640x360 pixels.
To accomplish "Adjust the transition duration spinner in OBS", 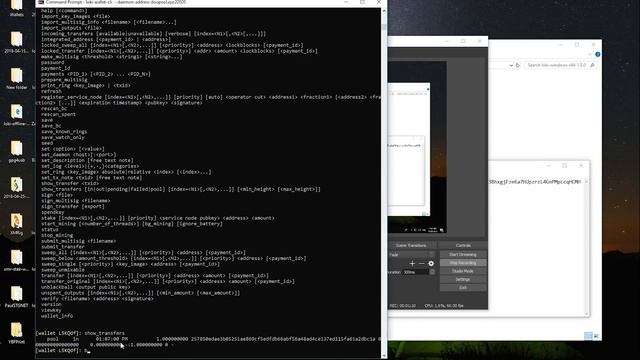I will (432, 272).
